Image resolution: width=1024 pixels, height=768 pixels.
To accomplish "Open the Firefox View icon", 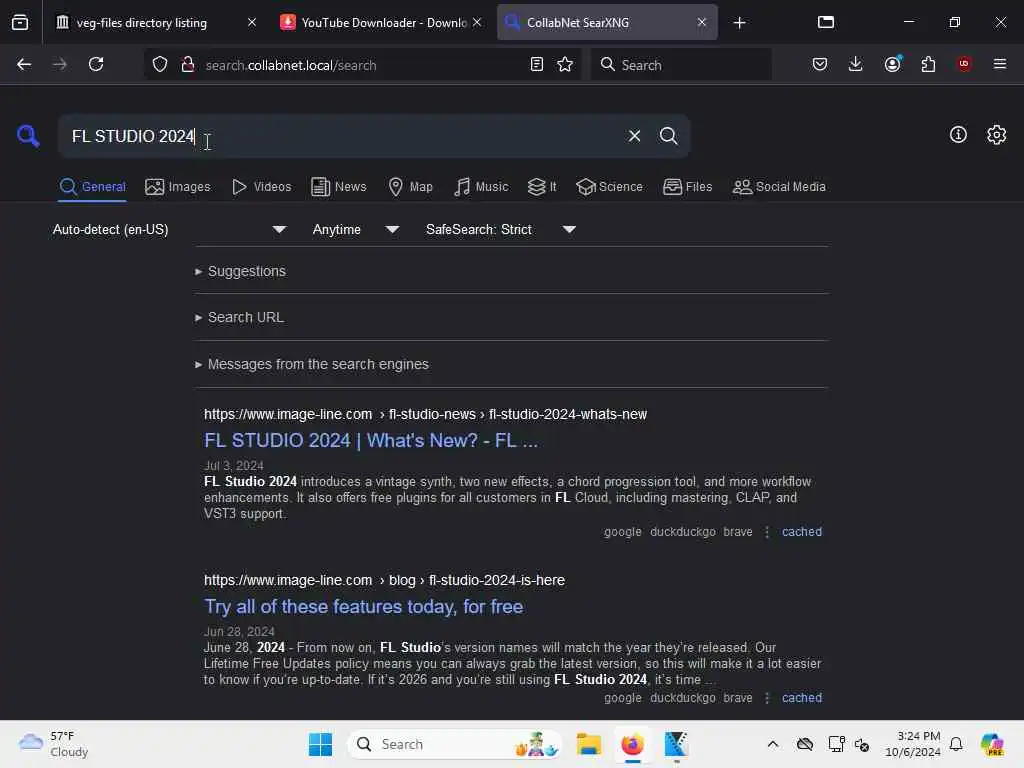I will pos(20,23).
